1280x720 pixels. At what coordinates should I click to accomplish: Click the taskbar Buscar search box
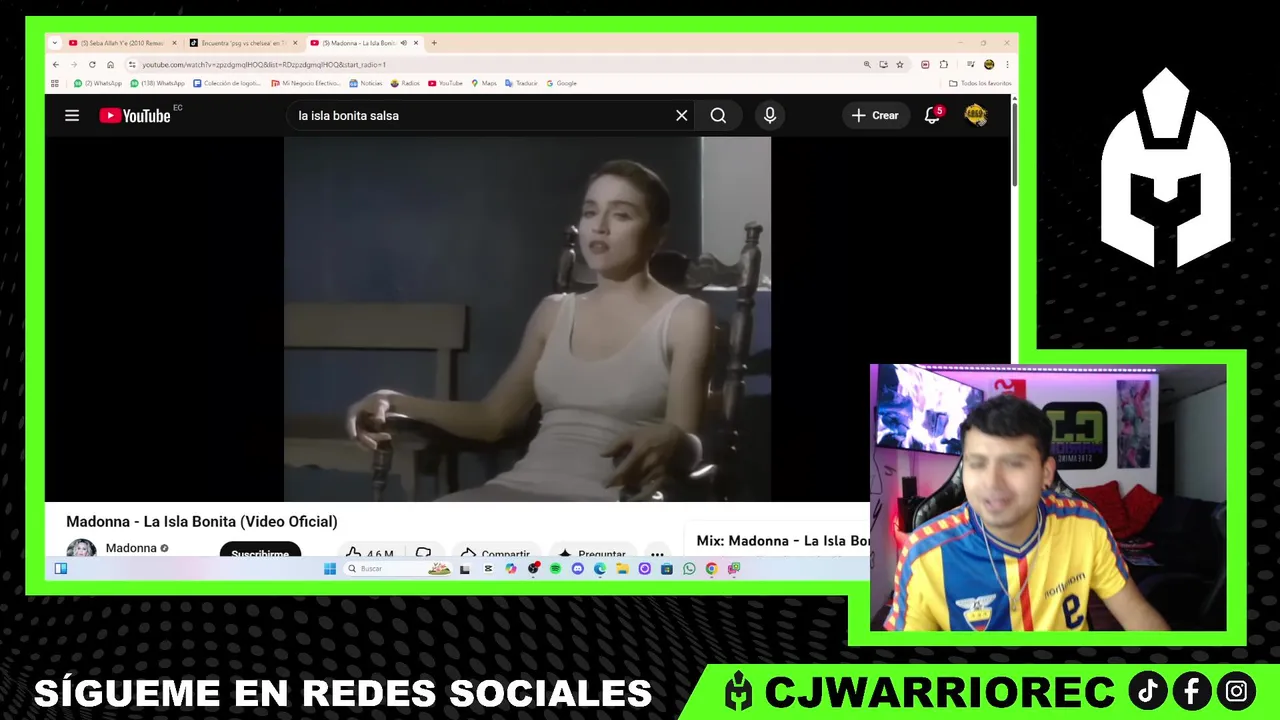(x=398, y=569)
